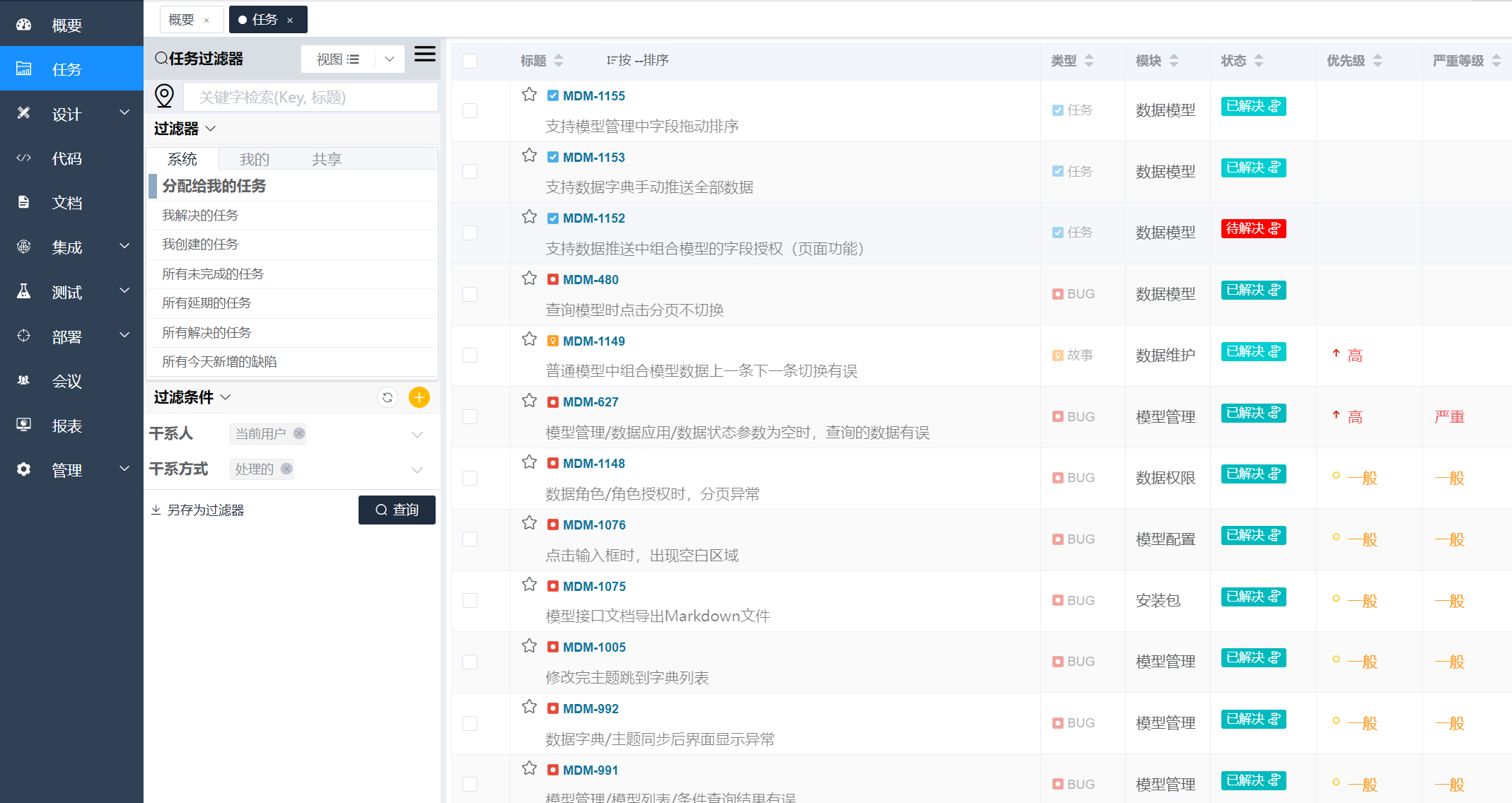Click the status icon on MDM-1152 待解决 badge
This screenshot has height=803, width=1512.
tap(1274, 228)
